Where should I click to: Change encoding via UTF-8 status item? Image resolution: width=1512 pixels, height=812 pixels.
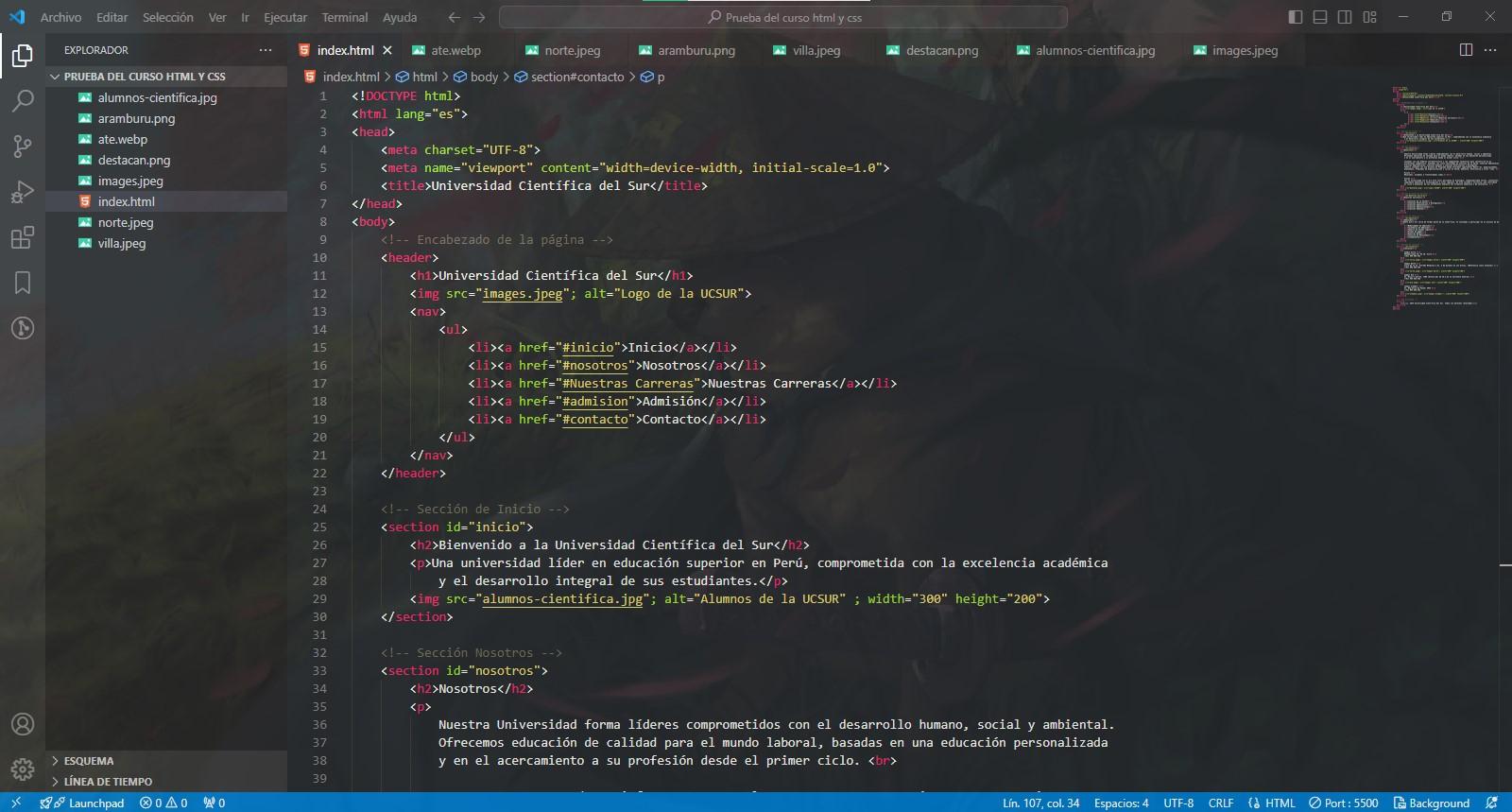(x=1178, y=803)
